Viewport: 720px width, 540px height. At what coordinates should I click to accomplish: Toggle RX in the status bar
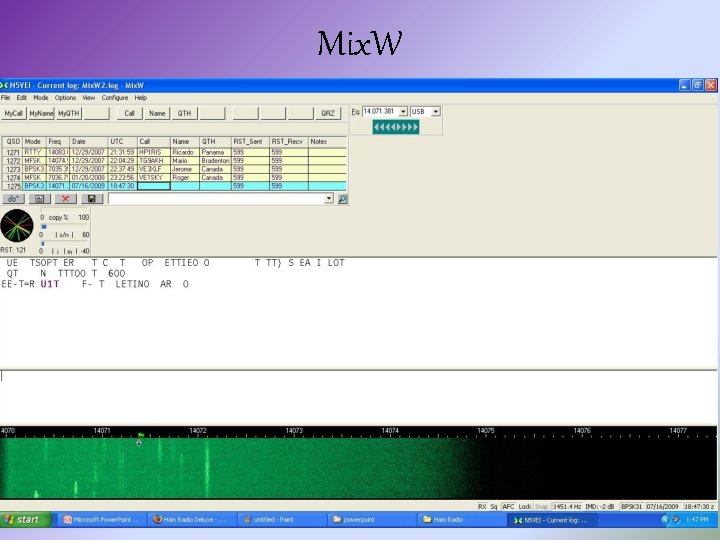(x=482, y=506)
